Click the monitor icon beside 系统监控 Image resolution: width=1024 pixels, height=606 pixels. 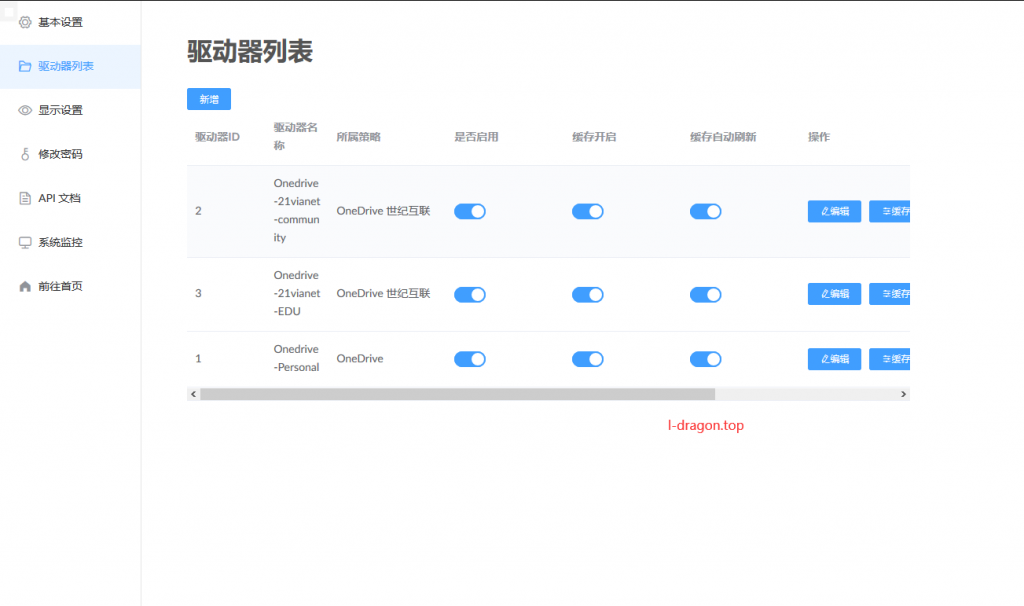(x=26, y=242)
